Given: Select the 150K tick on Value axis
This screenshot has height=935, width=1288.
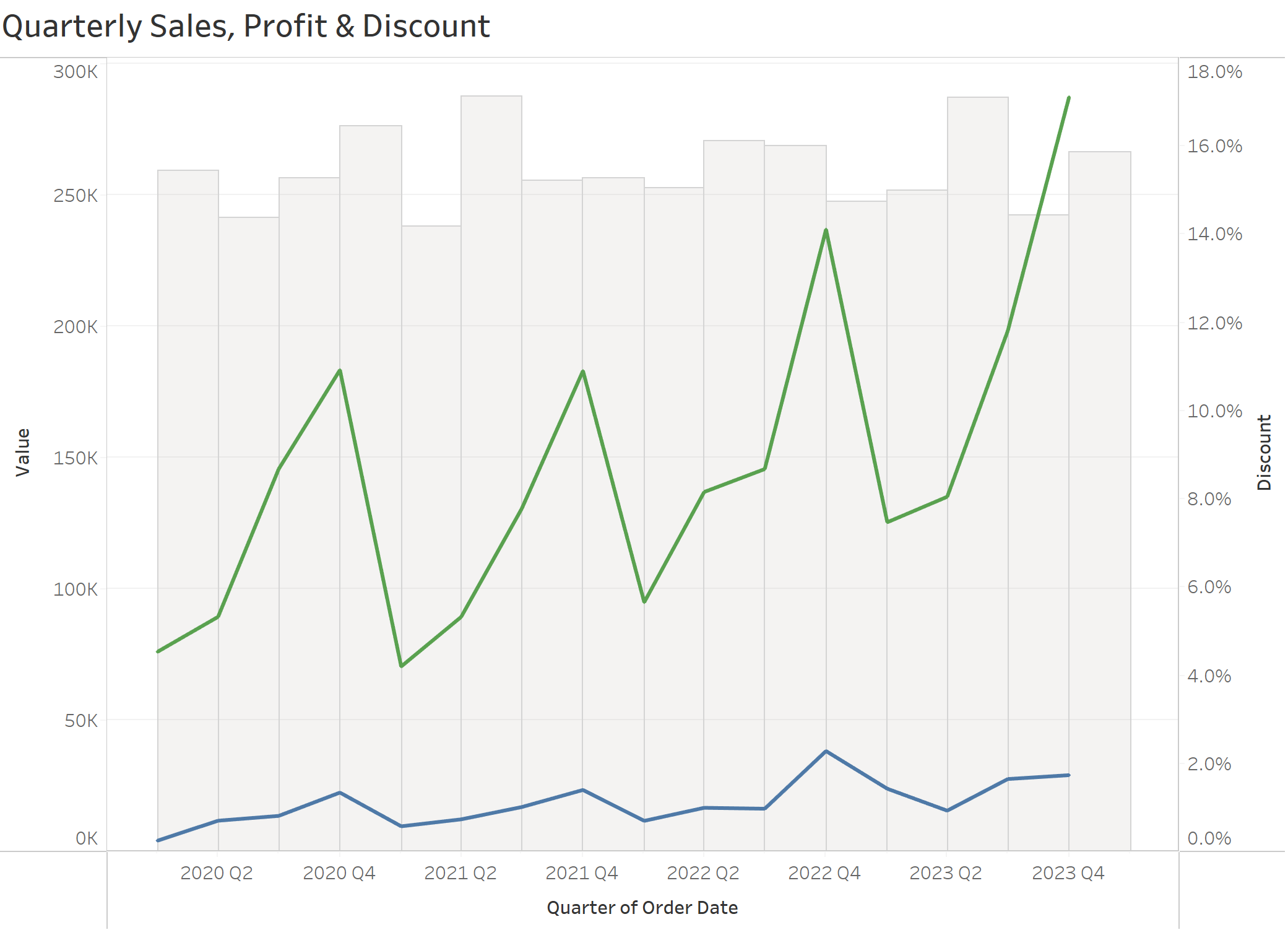Looking at the screenshot, I should point(76,458).
